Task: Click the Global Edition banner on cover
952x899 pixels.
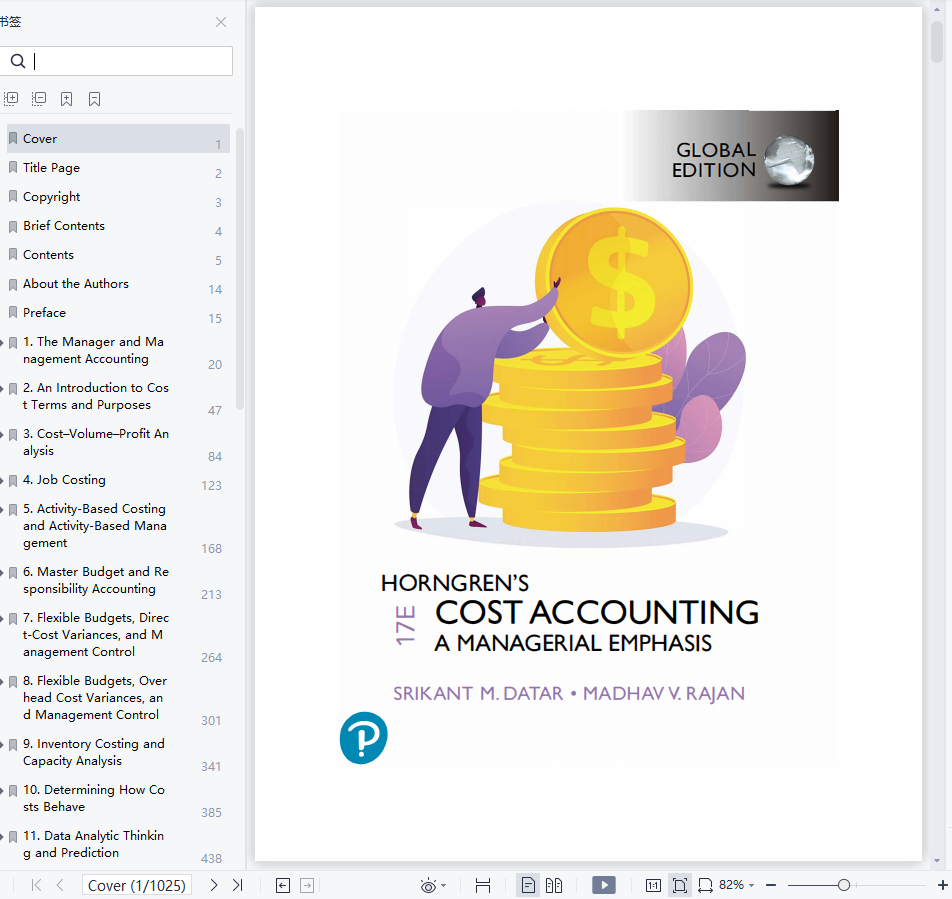Action: pos(731,155)
